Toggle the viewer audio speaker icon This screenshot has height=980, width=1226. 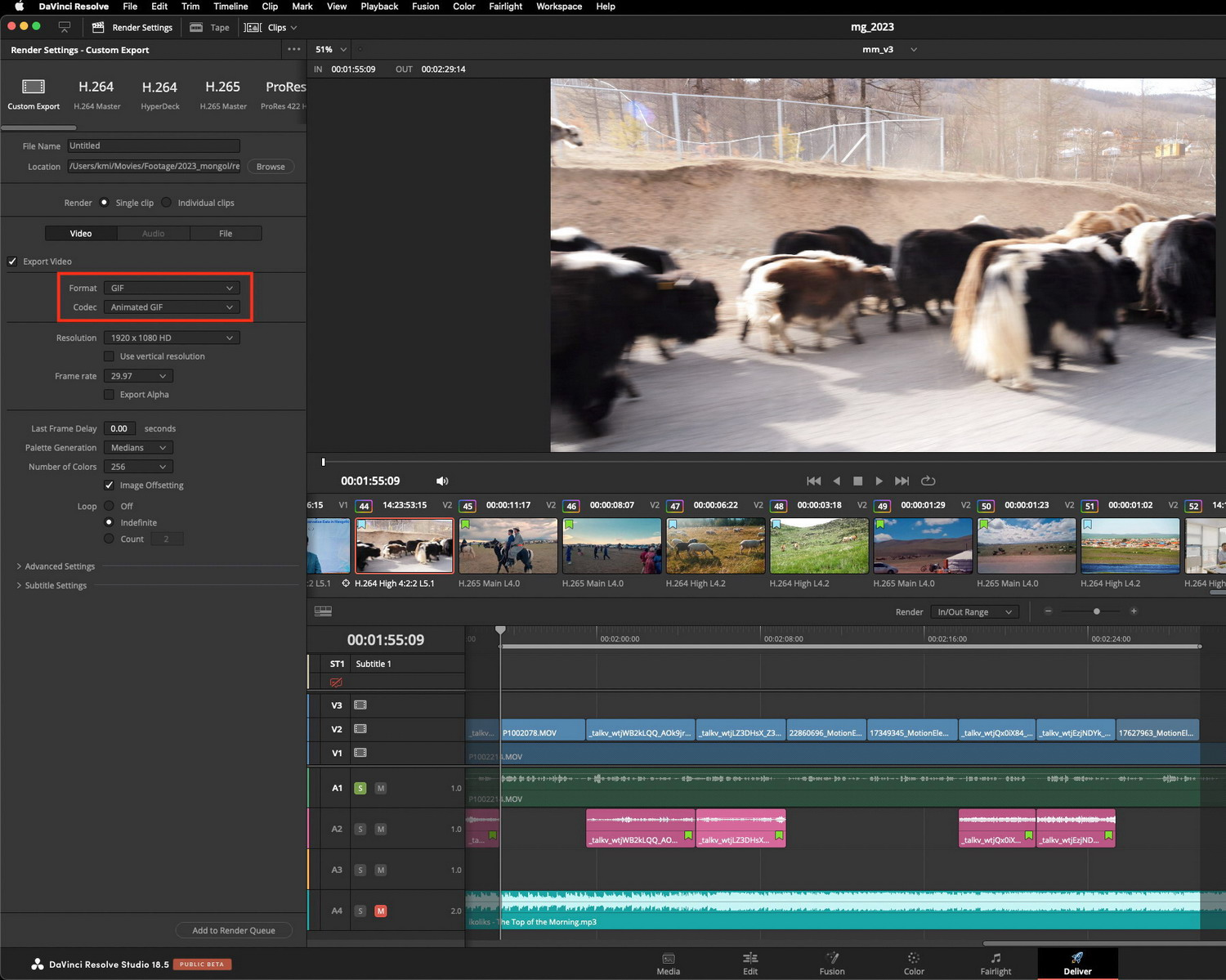click(442, 481)
